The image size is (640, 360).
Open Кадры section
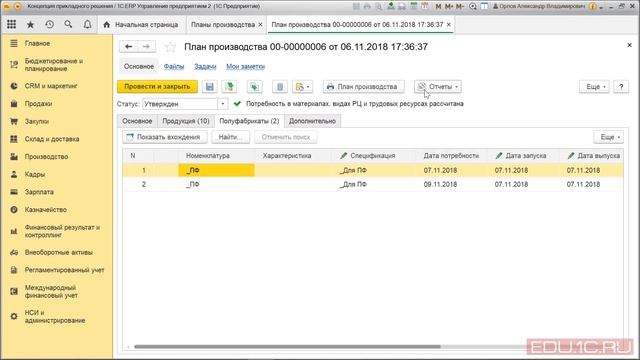(x=57, y=174)
